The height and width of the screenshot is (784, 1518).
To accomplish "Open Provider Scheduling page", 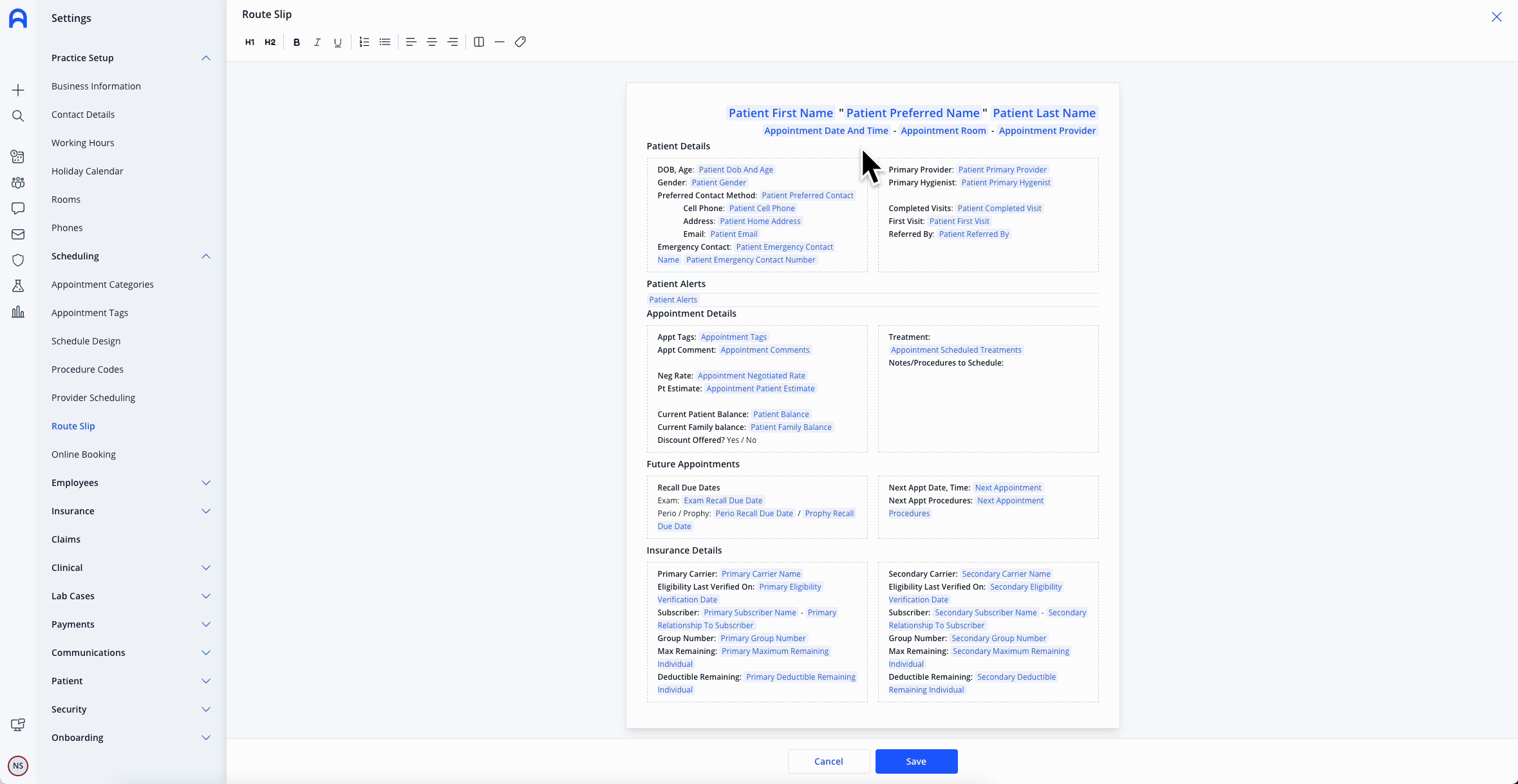I will coord(93,398).
